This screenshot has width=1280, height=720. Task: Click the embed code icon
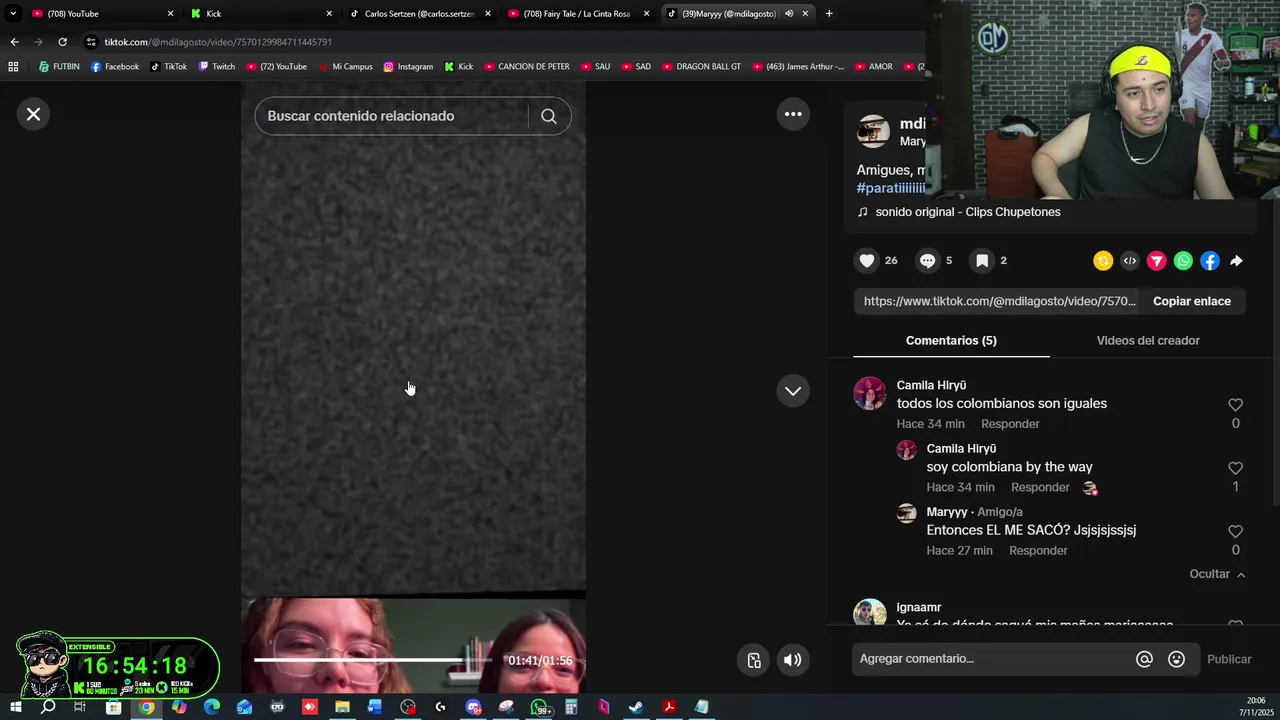(1130, 261)
